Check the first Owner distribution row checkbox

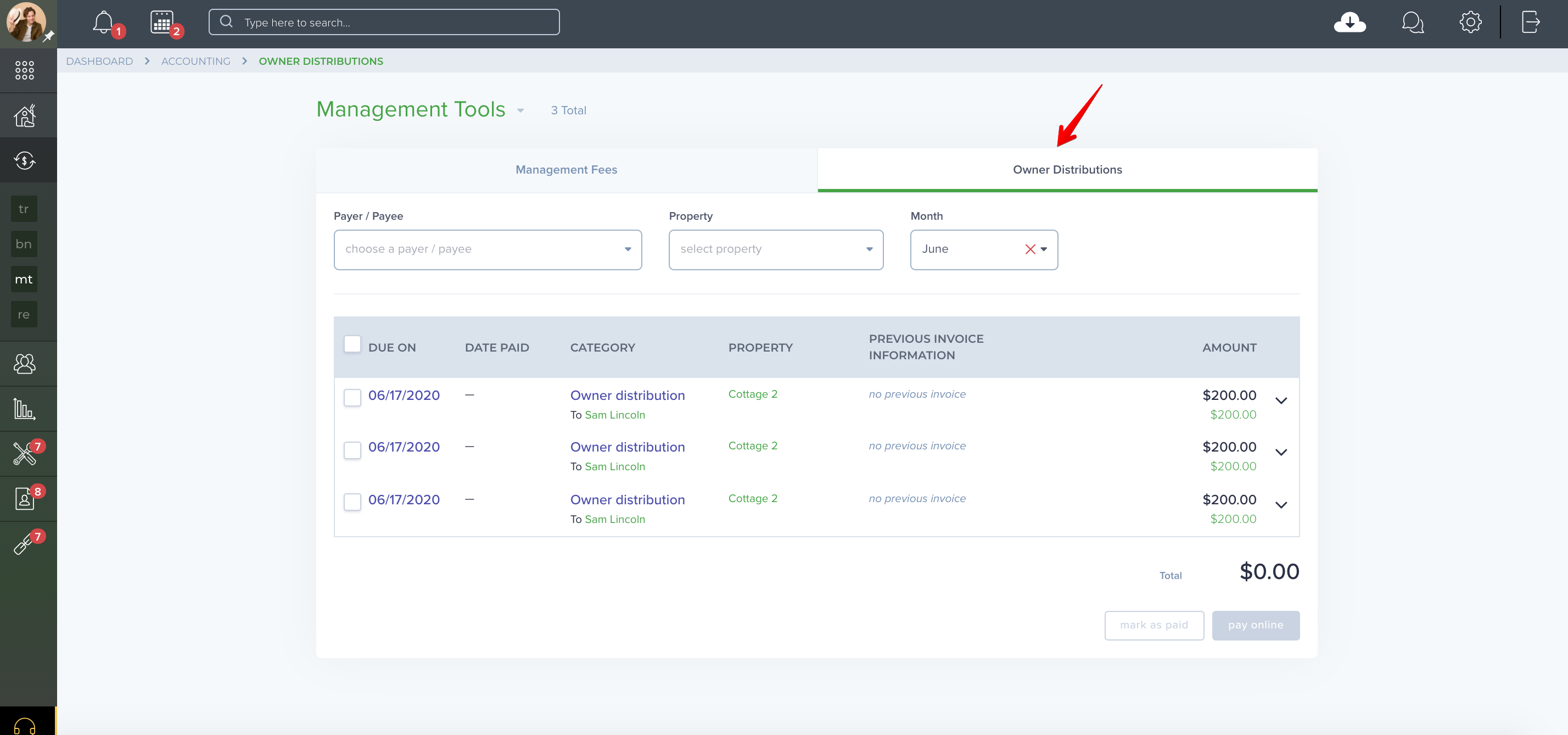click(x=352, y=398)
